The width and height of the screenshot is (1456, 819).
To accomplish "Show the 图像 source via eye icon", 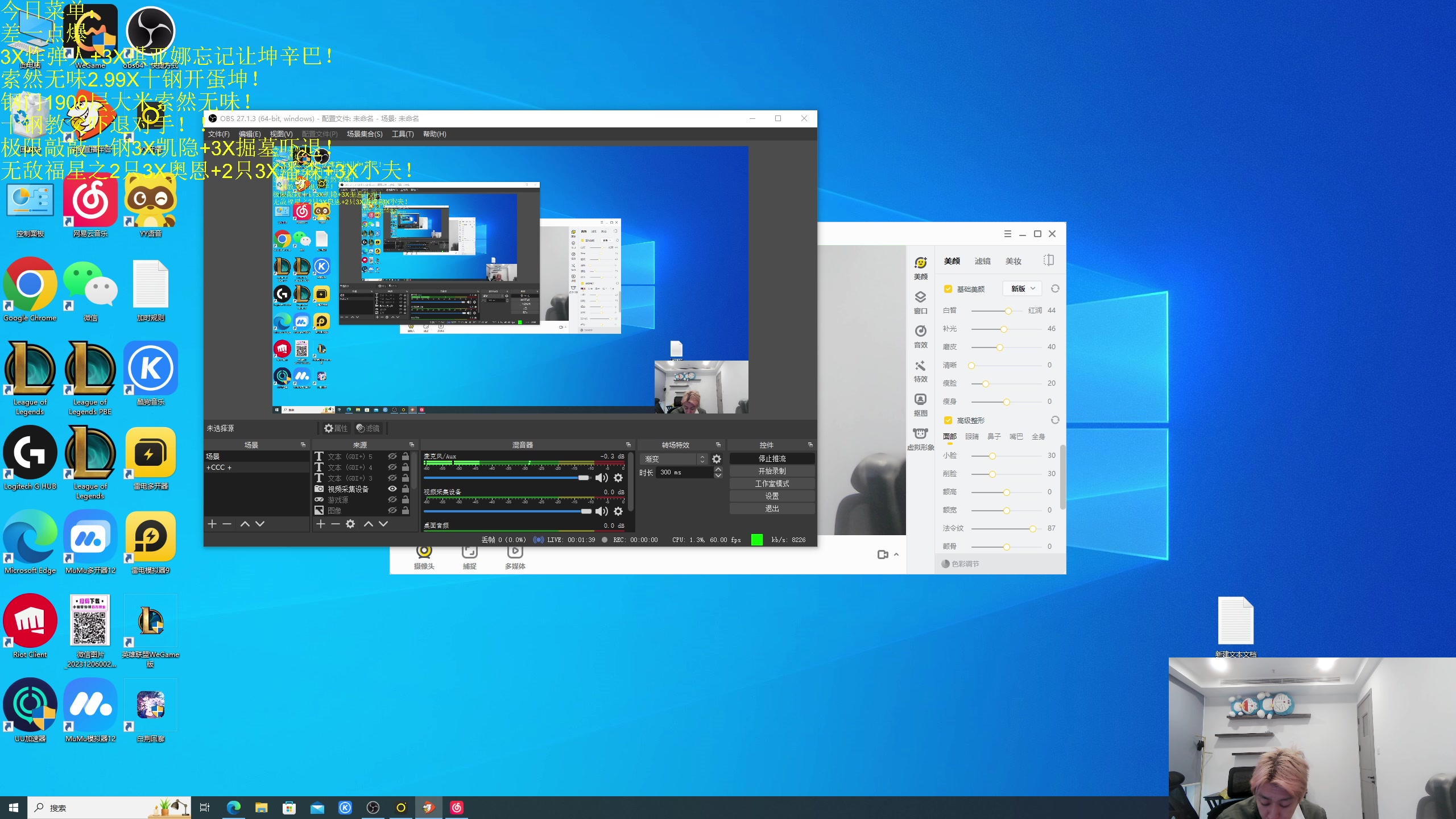I will (x=392, y=510).
